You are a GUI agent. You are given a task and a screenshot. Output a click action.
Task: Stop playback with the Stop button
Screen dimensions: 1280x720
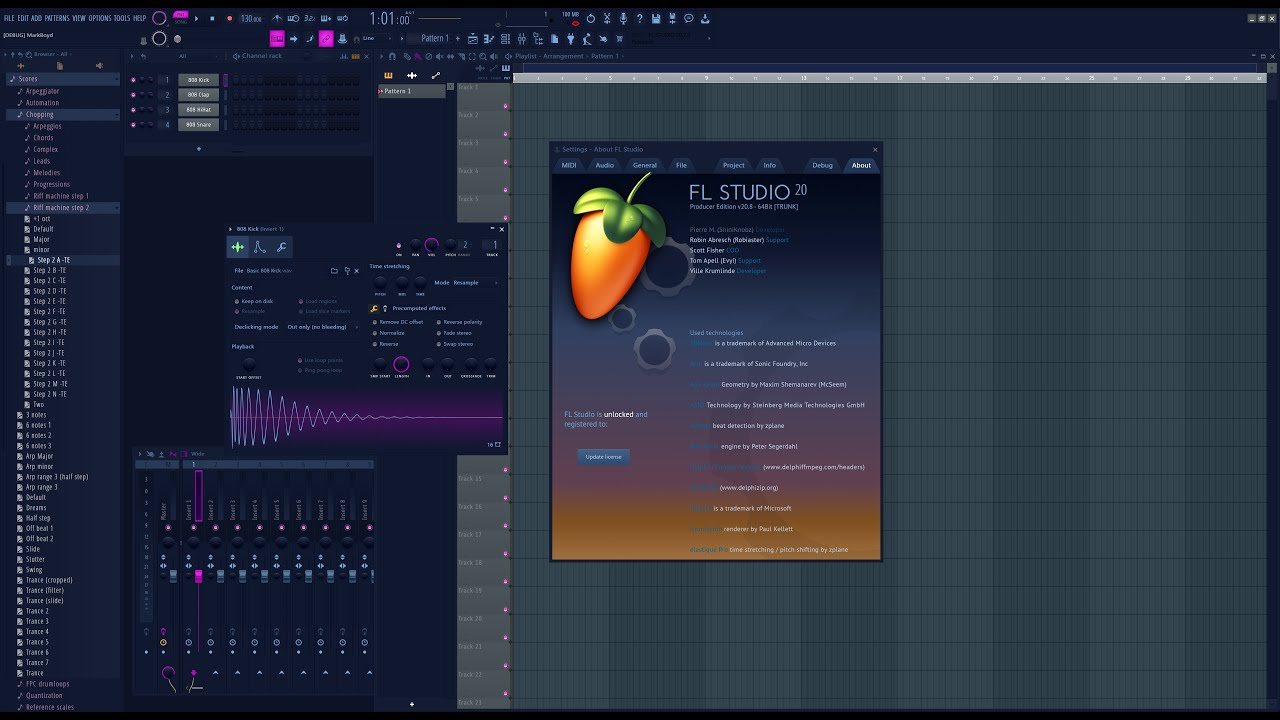tap(212, 18)
